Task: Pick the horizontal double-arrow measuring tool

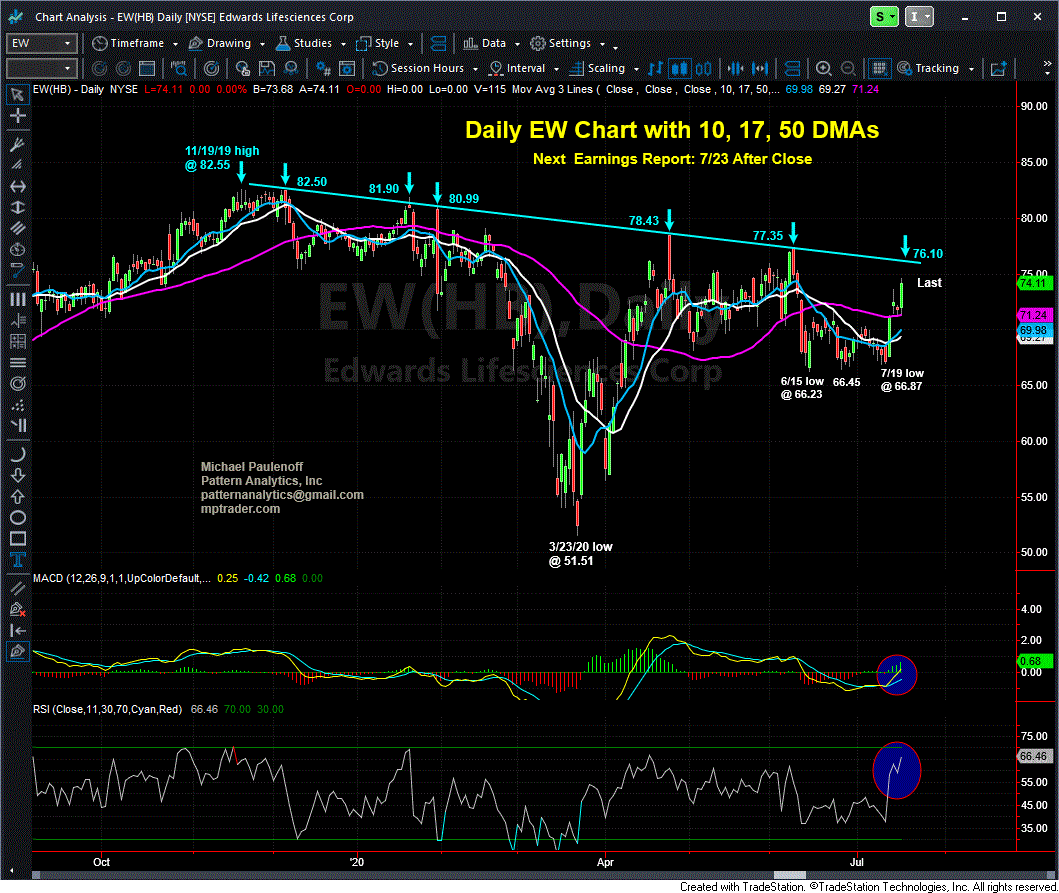Action: tap(18, 186)
